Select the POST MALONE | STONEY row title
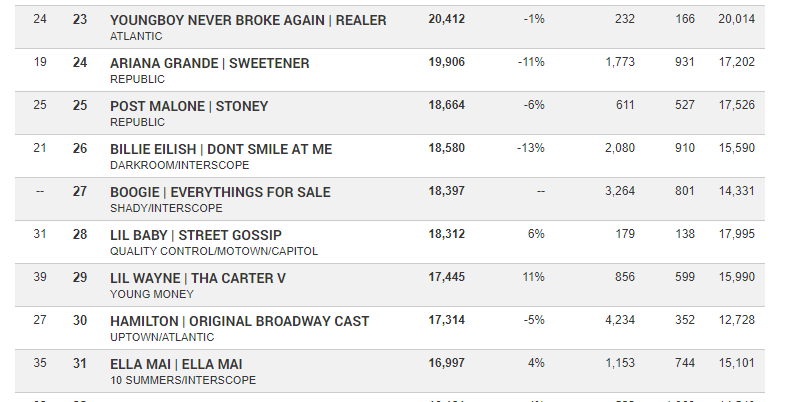The height and width of the screenshot is (402, 786). click(189, 106)
